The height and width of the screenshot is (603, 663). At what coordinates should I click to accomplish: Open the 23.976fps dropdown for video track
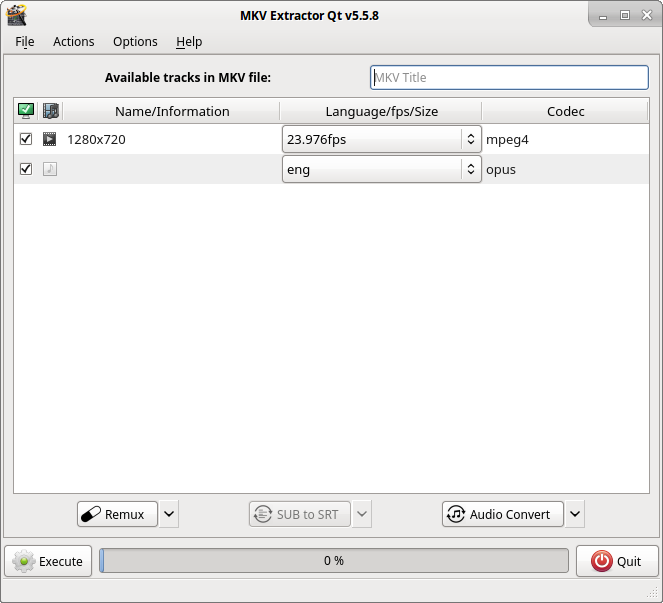(381, 139)
